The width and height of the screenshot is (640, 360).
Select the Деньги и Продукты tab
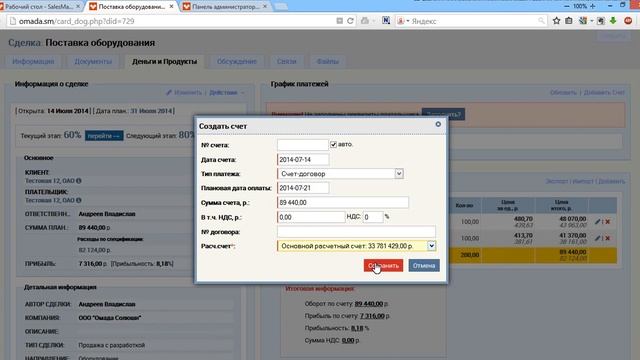[x=164, y=61]
